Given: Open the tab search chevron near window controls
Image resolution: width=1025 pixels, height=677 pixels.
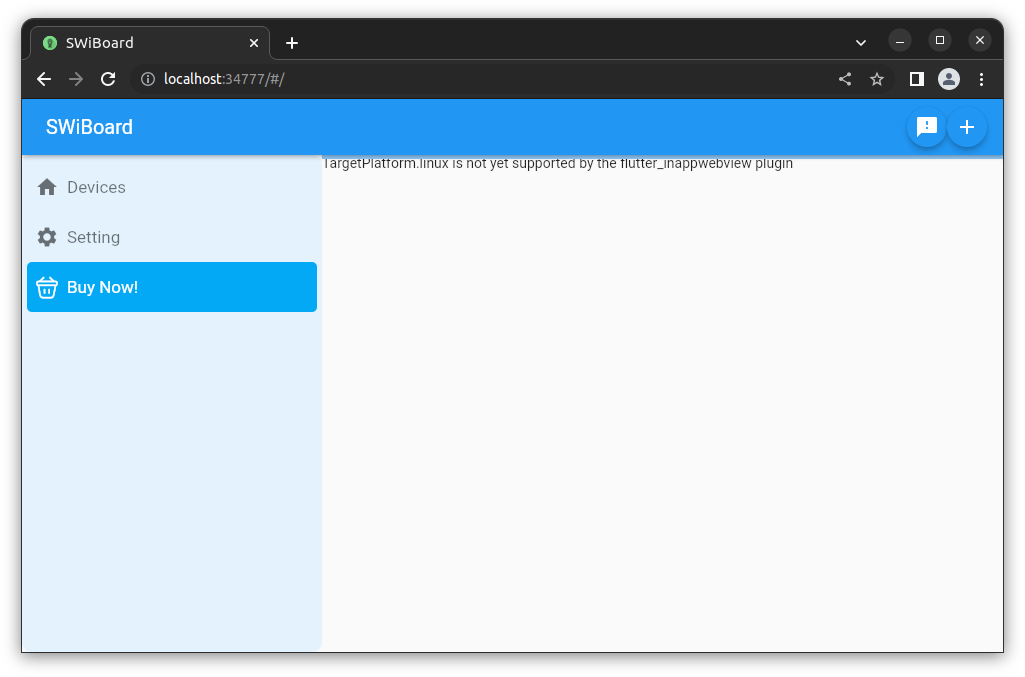Looking at the screenshot, I should click(x=860, y=42).
